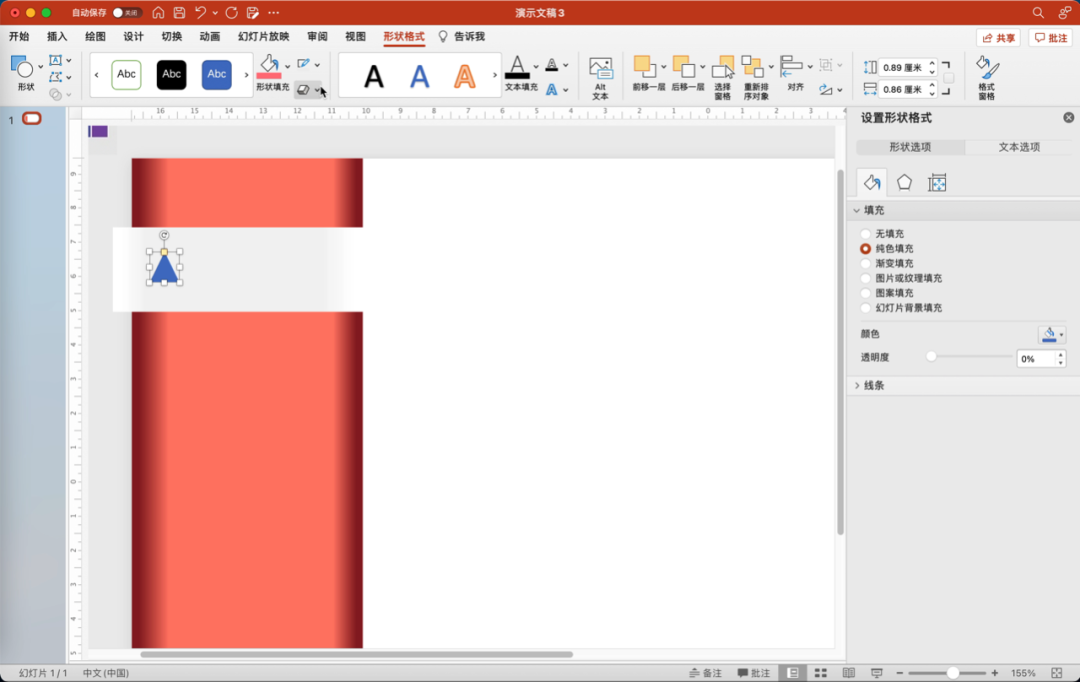1080x682 pixels.
Task: Click the text effects glowing A icon
Action: [552, 90]
